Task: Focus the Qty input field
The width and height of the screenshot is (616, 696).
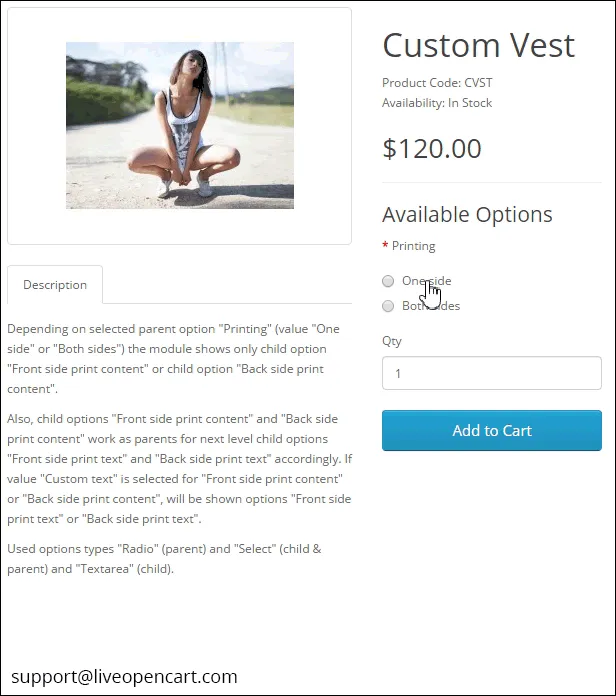Action: tap(491, 373)
